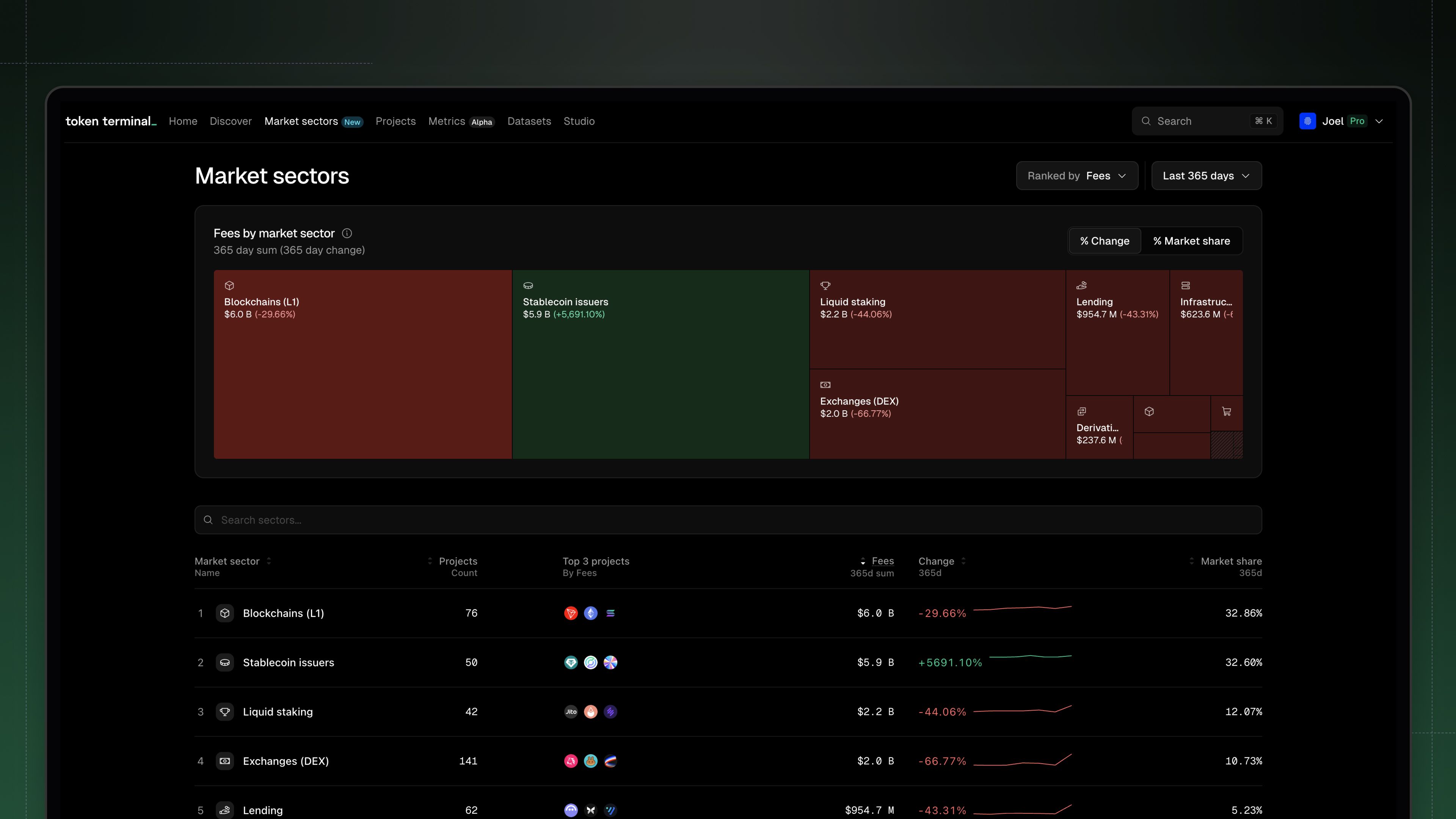Open the Exchanges (DEX) table row

point(728,761)
